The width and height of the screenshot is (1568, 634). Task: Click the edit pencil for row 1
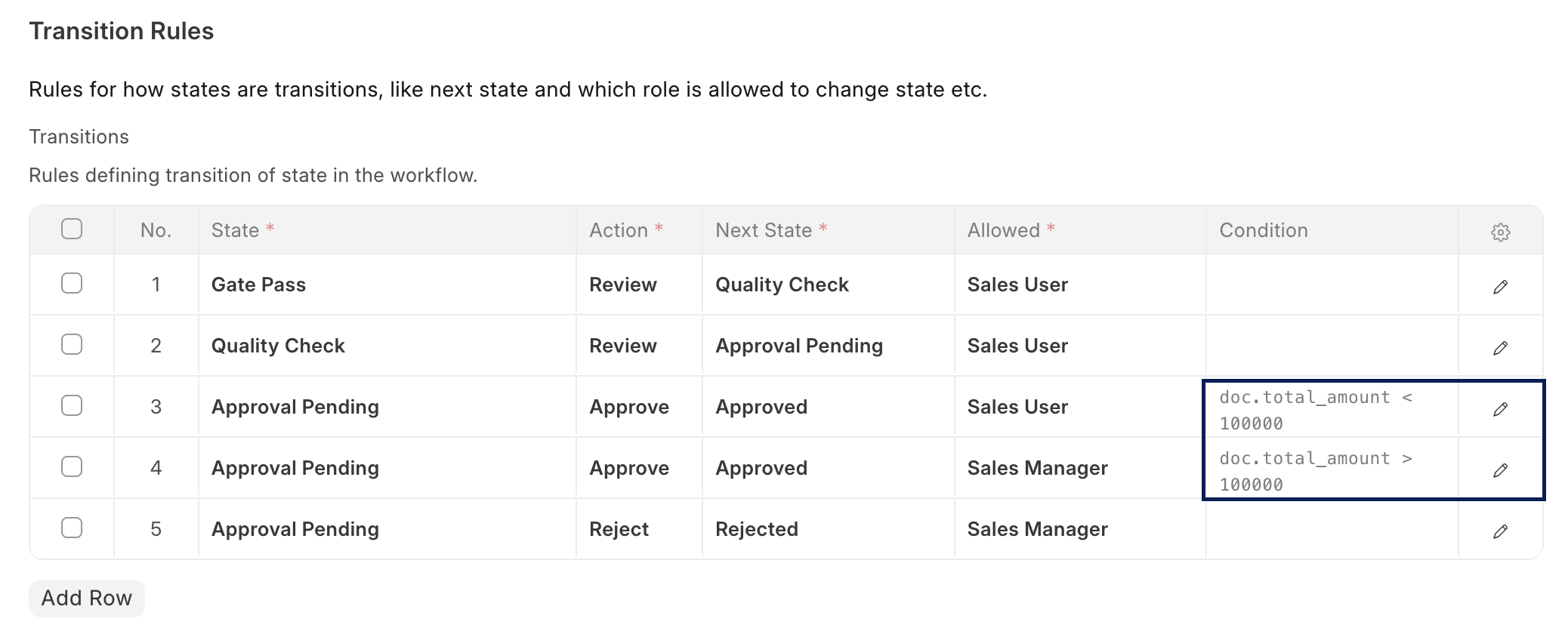[x=1500, y=287]
